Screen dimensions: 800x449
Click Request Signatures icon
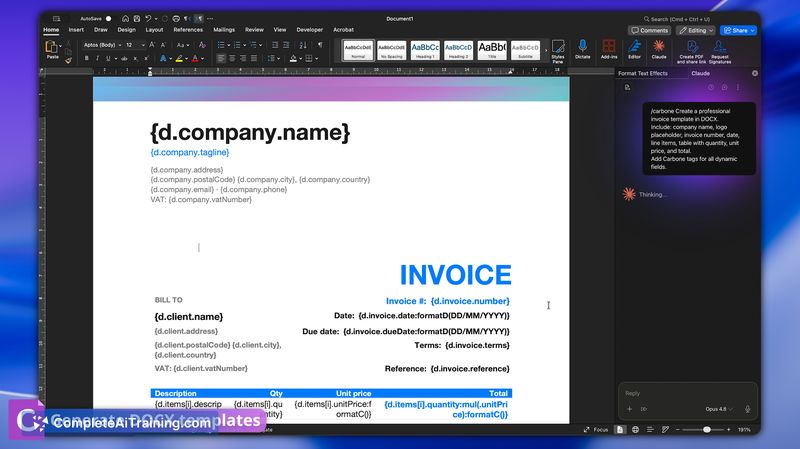720,52
